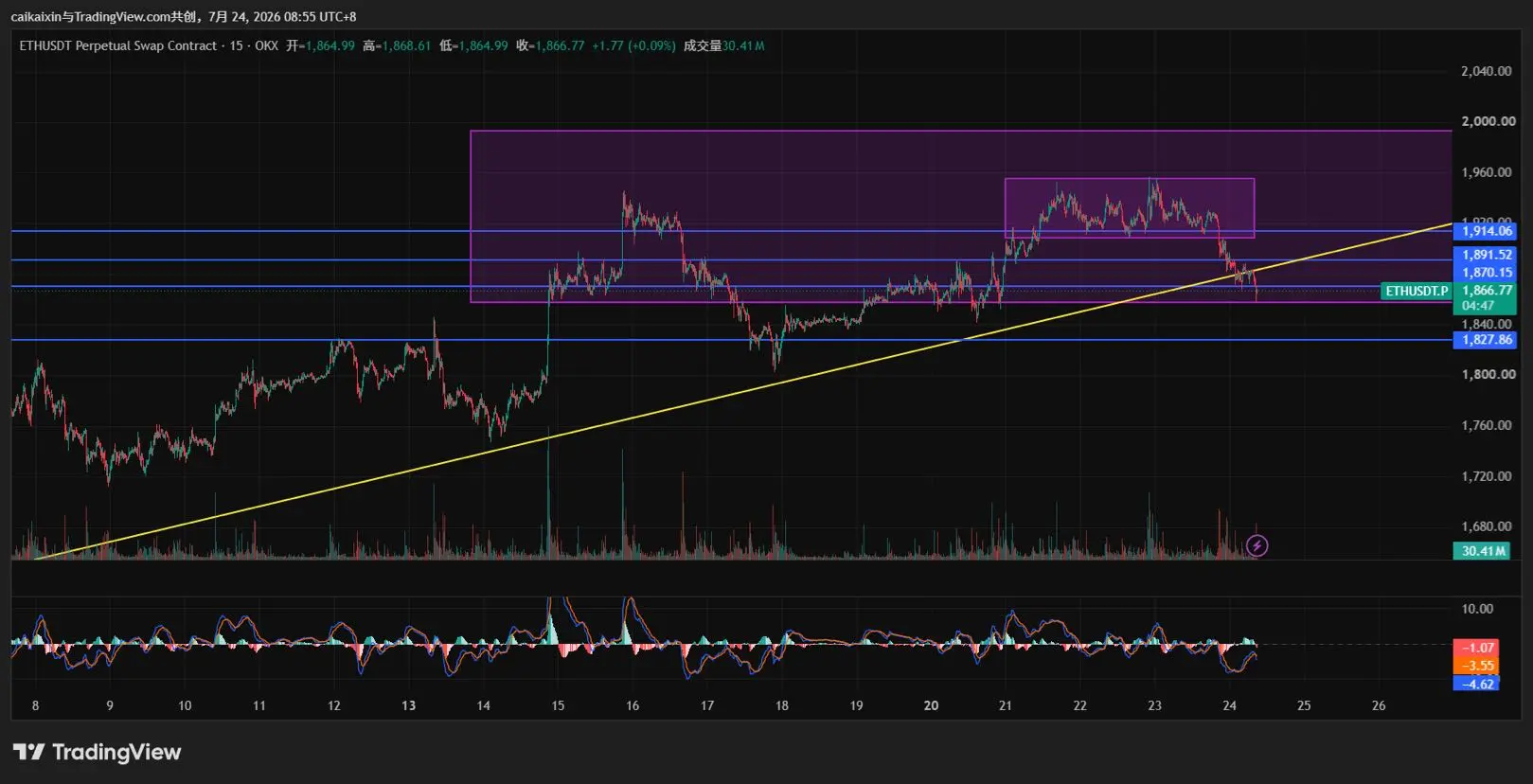The image size is (1533, 784).
Task: Click the ETHUSDT Perpetual Swap Contract title
Action: [118, 45]
